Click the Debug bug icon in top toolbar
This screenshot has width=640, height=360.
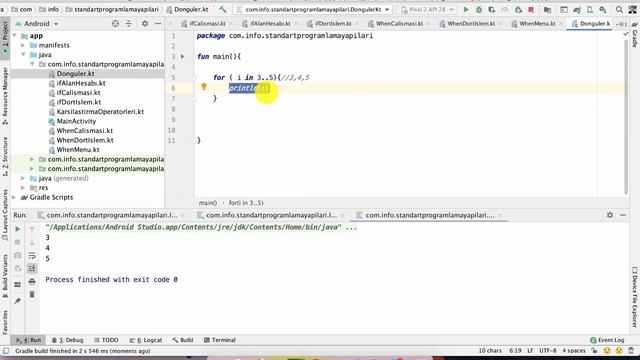(479, 9)
